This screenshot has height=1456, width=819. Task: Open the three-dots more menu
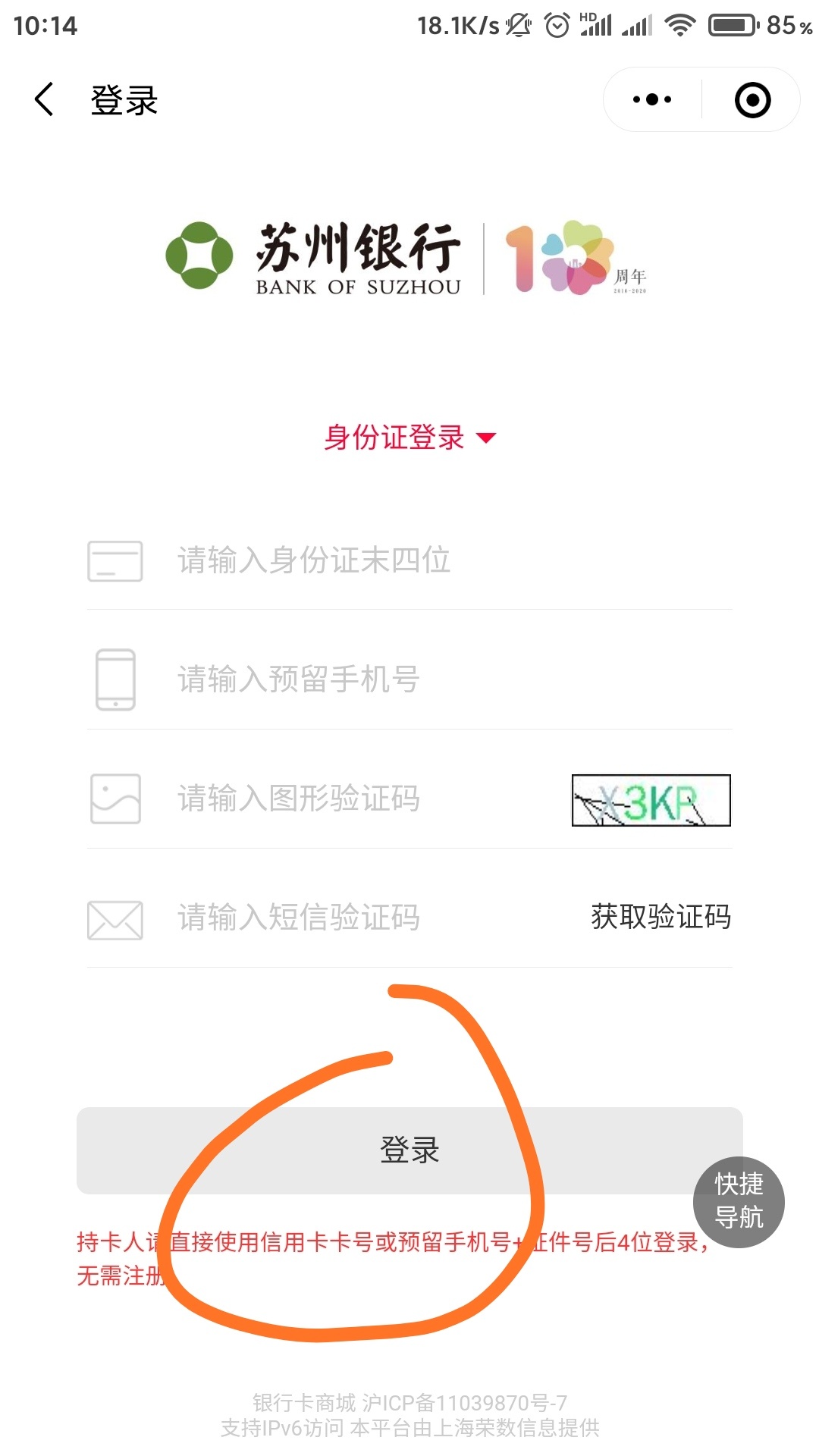coord(652,99)
